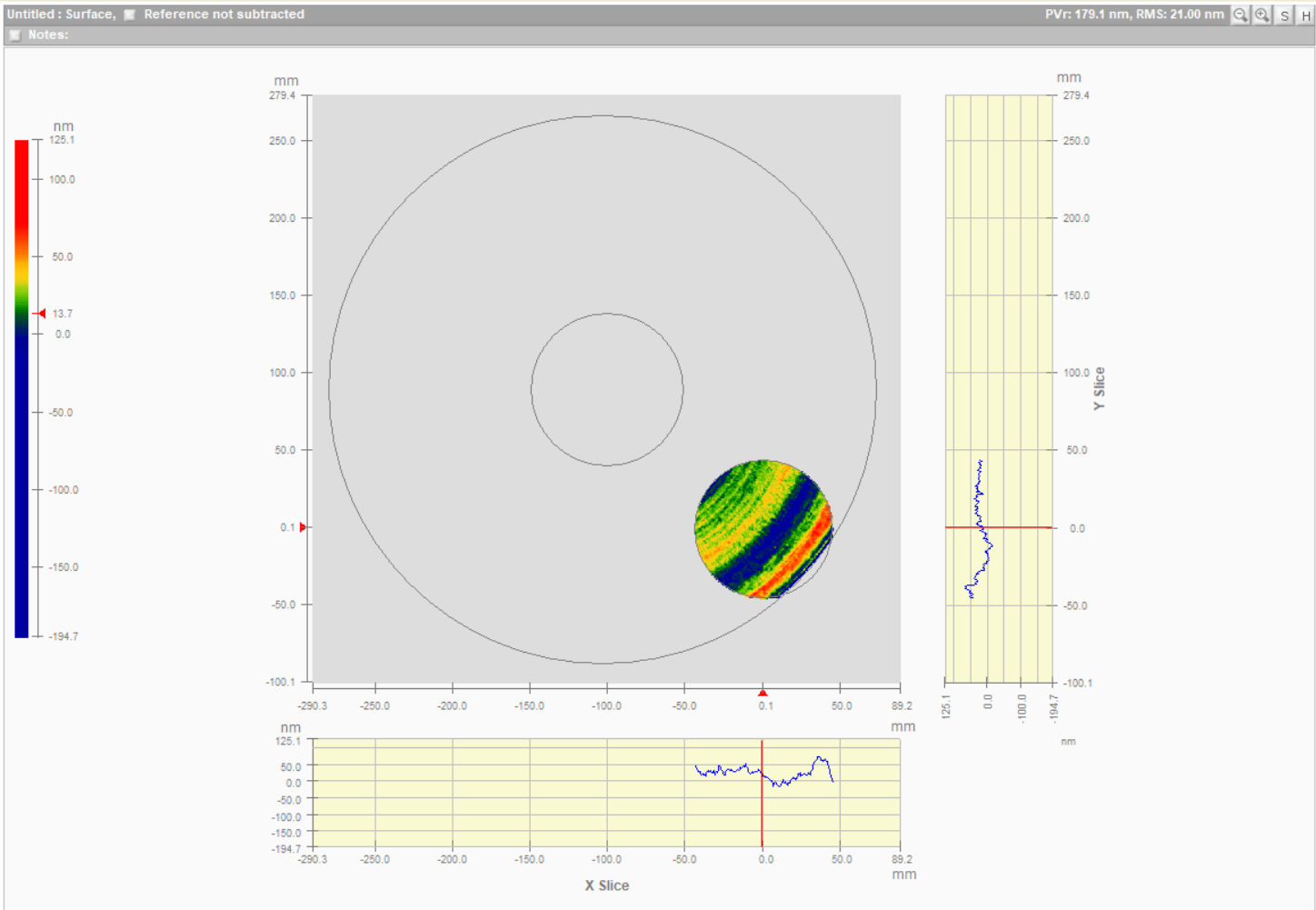Toggle the Notes checkbox
1316x910 pixels.
tap(15, 35)
